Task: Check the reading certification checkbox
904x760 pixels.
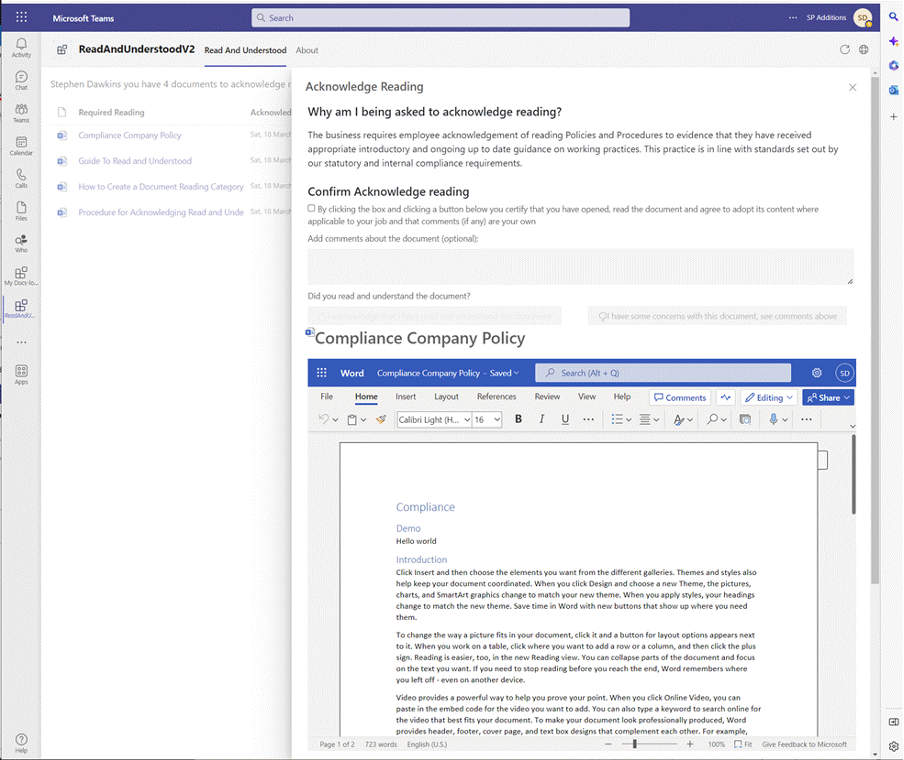Action: click(310, 208)
